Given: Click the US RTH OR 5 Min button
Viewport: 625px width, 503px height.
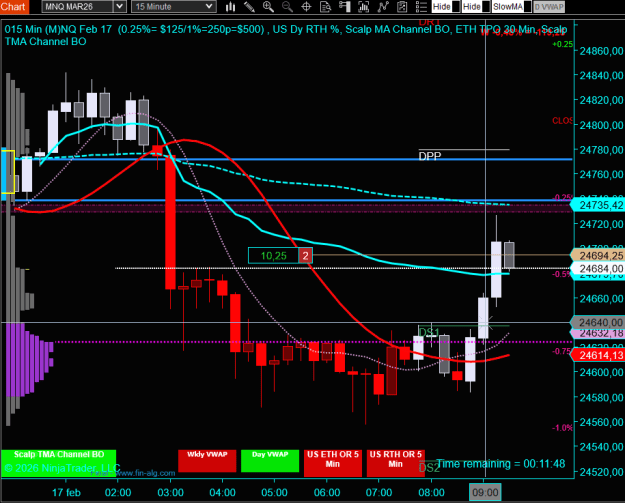Looking at the screenshot, I should (395, 463).
